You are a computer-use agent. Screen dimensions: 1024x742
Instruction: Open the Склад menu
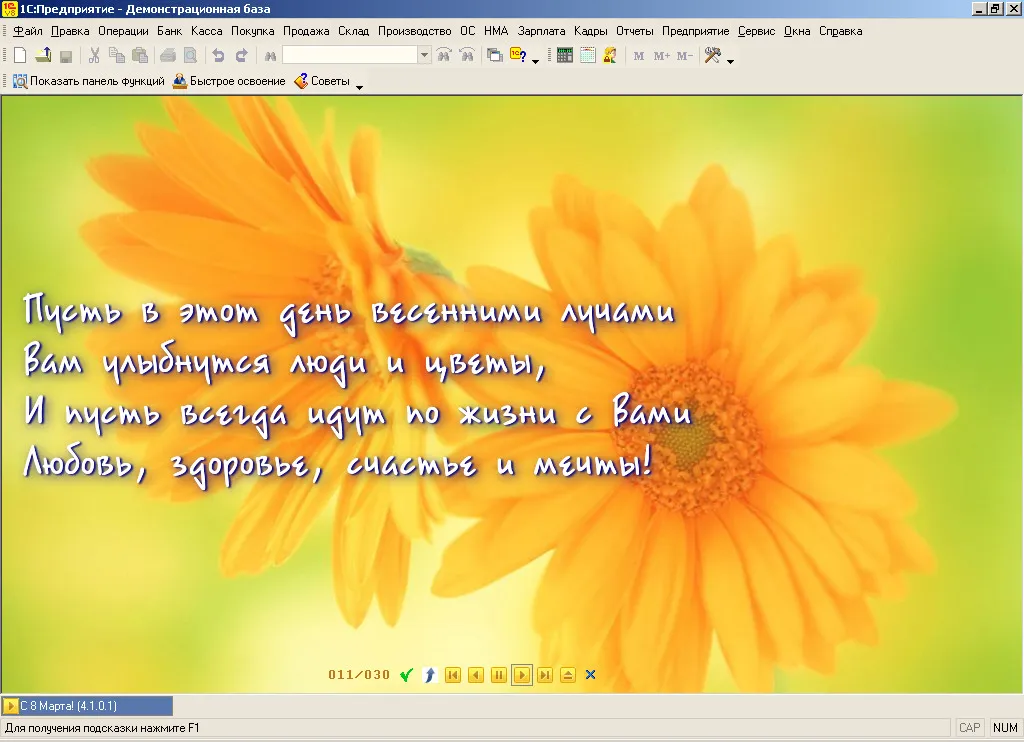tap(353, 31)
